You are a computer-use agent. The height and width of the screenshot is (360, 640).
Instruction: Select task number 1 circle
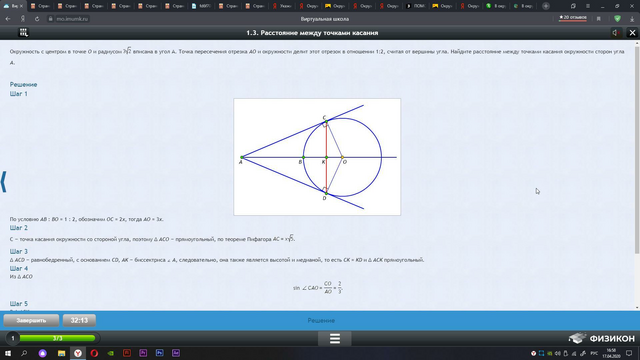point(13,338)
